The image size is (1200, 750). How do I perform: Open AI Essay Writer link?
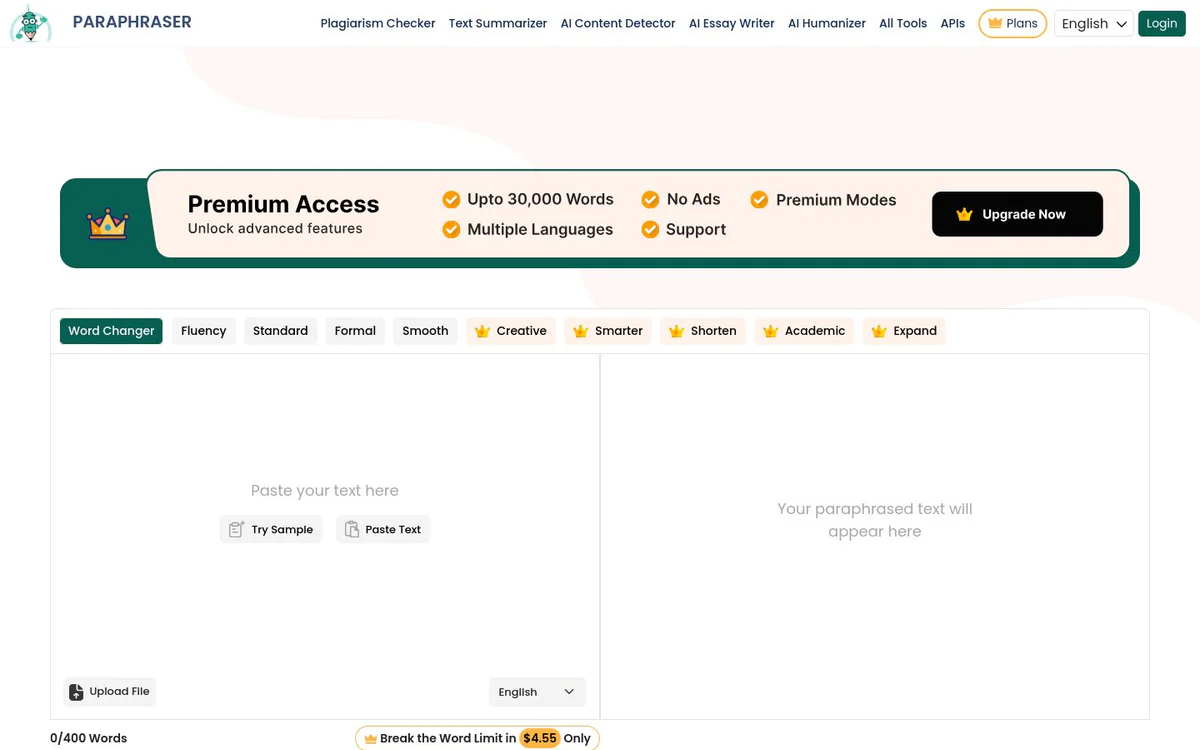(732, 23)
